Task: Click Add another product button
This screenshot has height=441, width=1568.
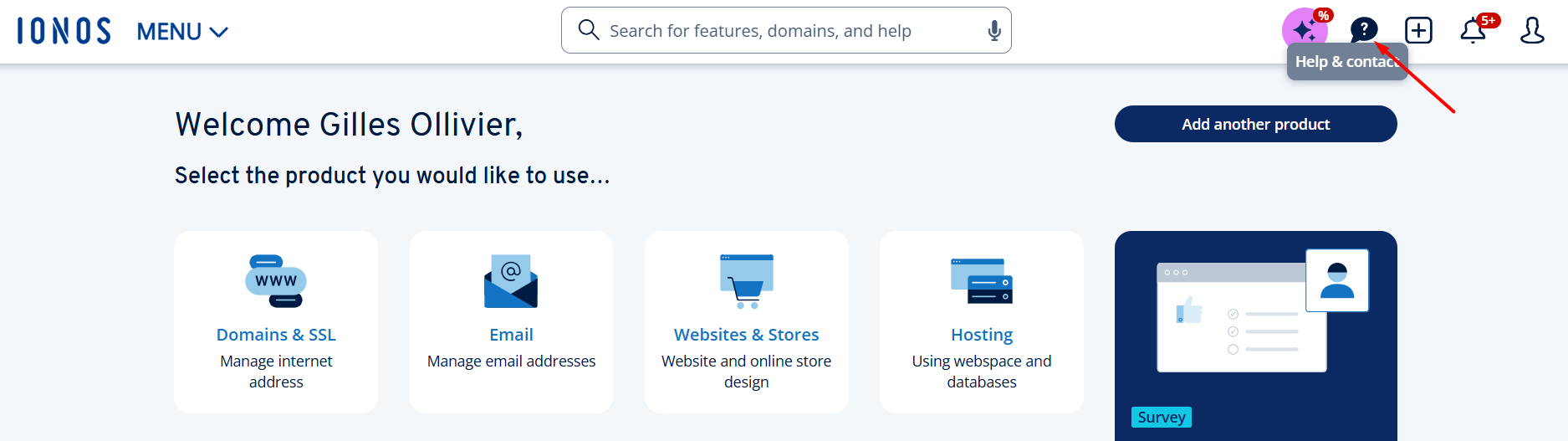Action: tap(1255, 124)
